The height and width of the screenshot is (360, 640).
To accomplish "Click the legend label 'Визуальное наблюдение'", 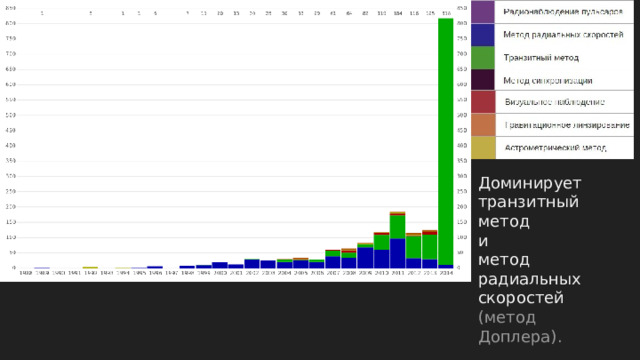I will tap(554, 102).
